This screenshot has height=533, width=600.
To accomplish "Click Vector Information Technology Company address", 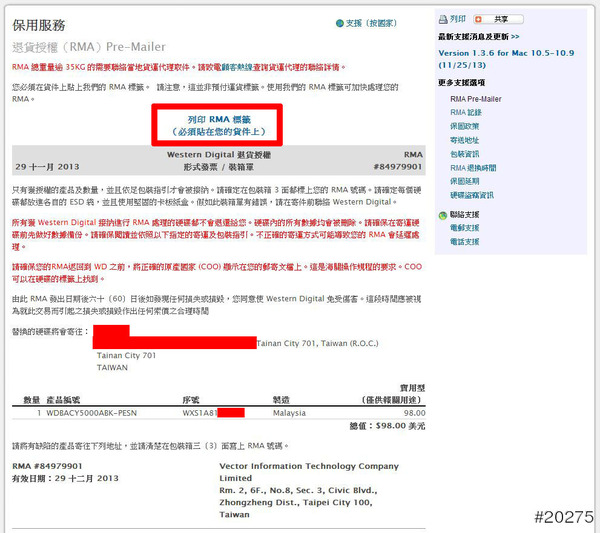I will pos(309,490).
